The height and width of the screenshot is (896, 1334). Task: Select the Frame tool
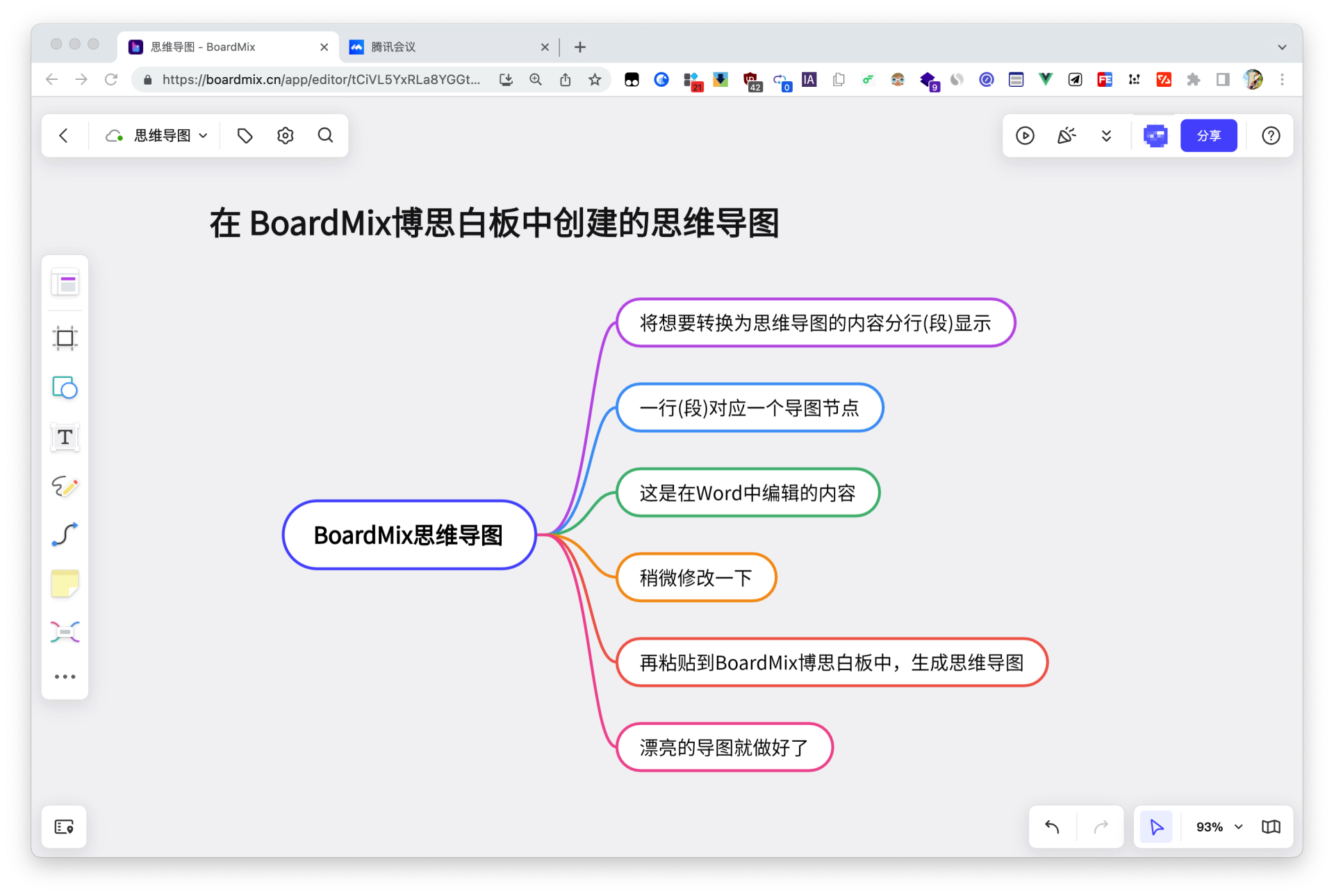[65, 338]
